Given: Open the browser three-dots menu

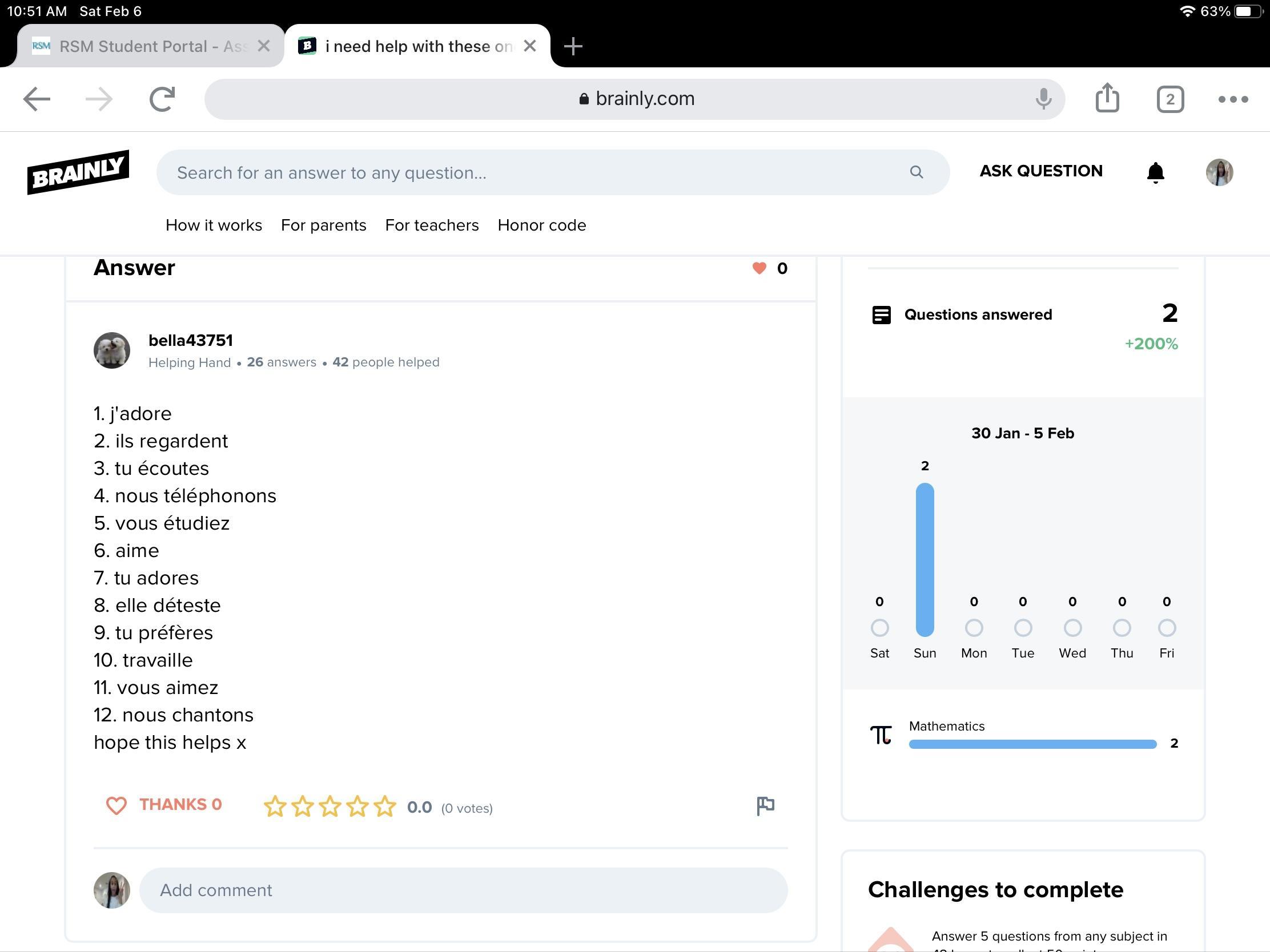Looking at the screenshot, I should point(1233,99).
